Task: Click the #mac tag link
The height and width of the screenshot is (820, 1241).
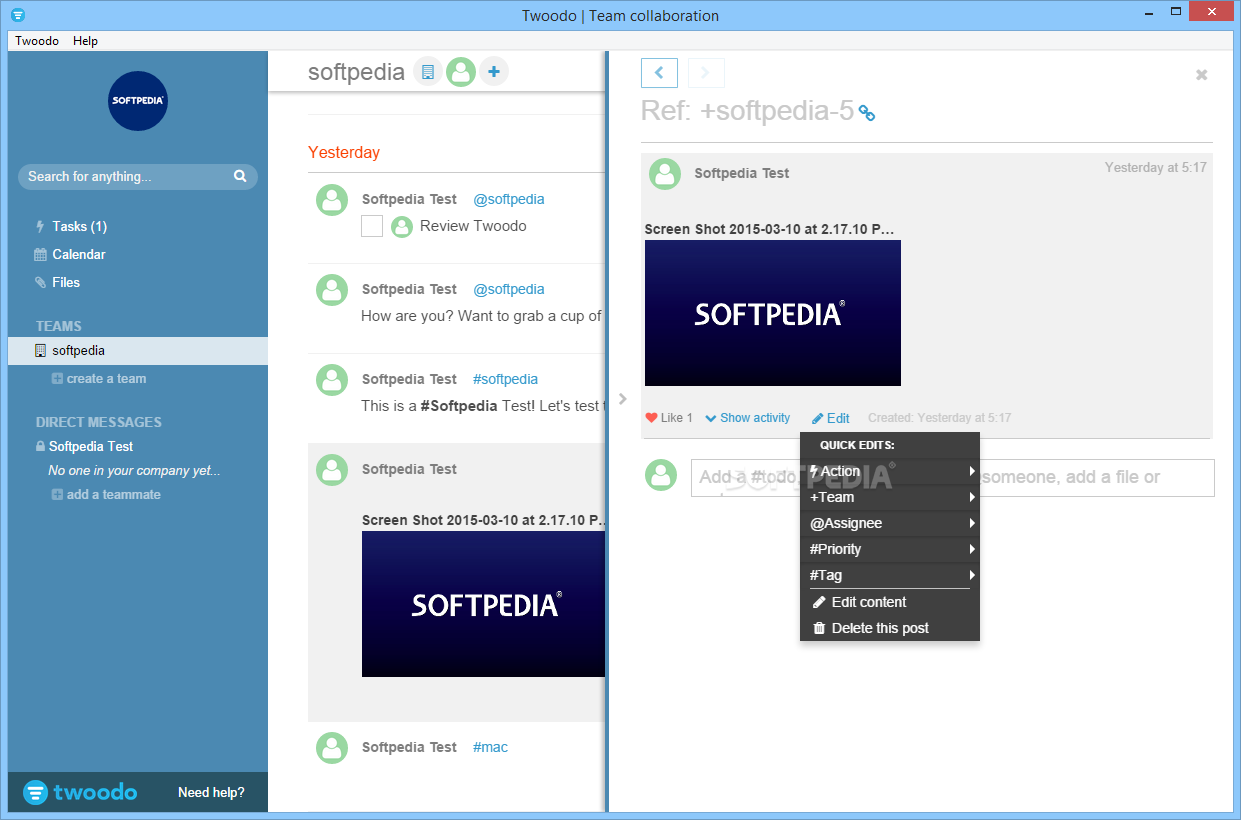Action: tap(490, 747)
